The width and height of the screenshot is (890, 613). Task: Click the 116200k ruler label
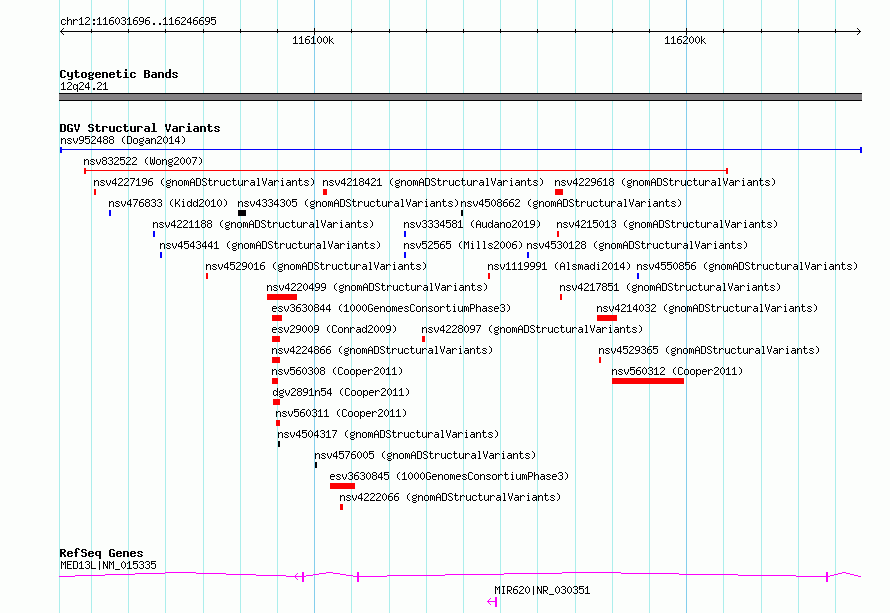pyautogui.click(x=685, y=40)
